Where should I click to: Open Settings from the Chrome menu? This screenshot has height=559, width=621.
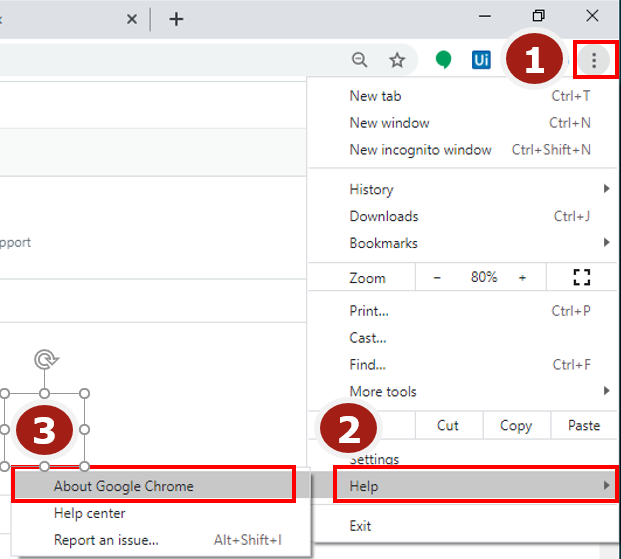tap(462, 460)
